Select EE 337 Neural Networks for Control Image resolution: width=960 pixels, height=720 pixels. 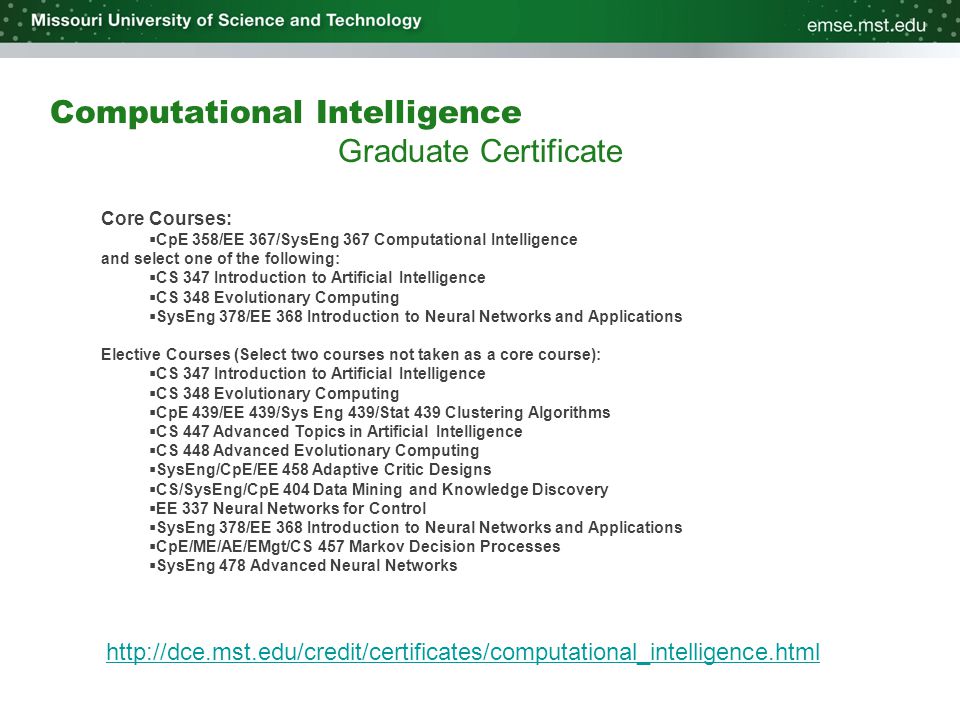point(288,508)
